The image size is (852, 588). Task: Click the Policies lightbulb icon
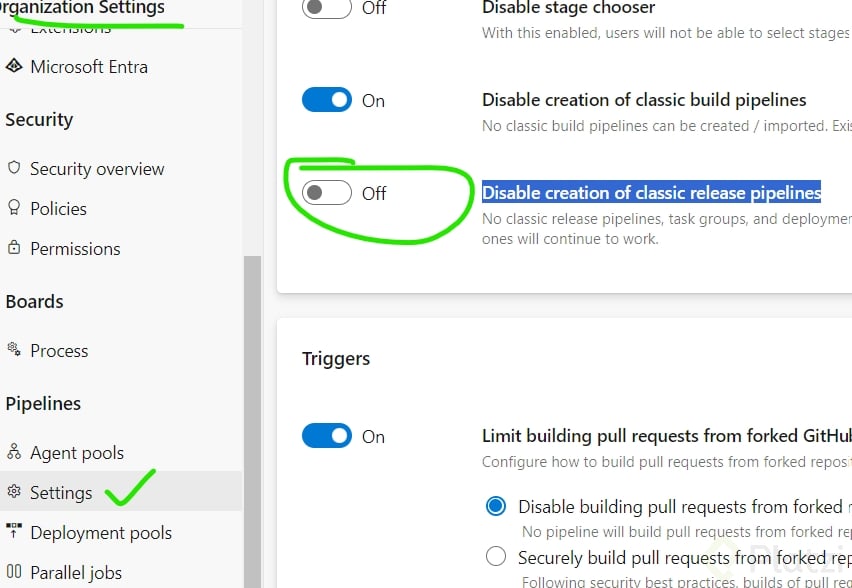14,208
